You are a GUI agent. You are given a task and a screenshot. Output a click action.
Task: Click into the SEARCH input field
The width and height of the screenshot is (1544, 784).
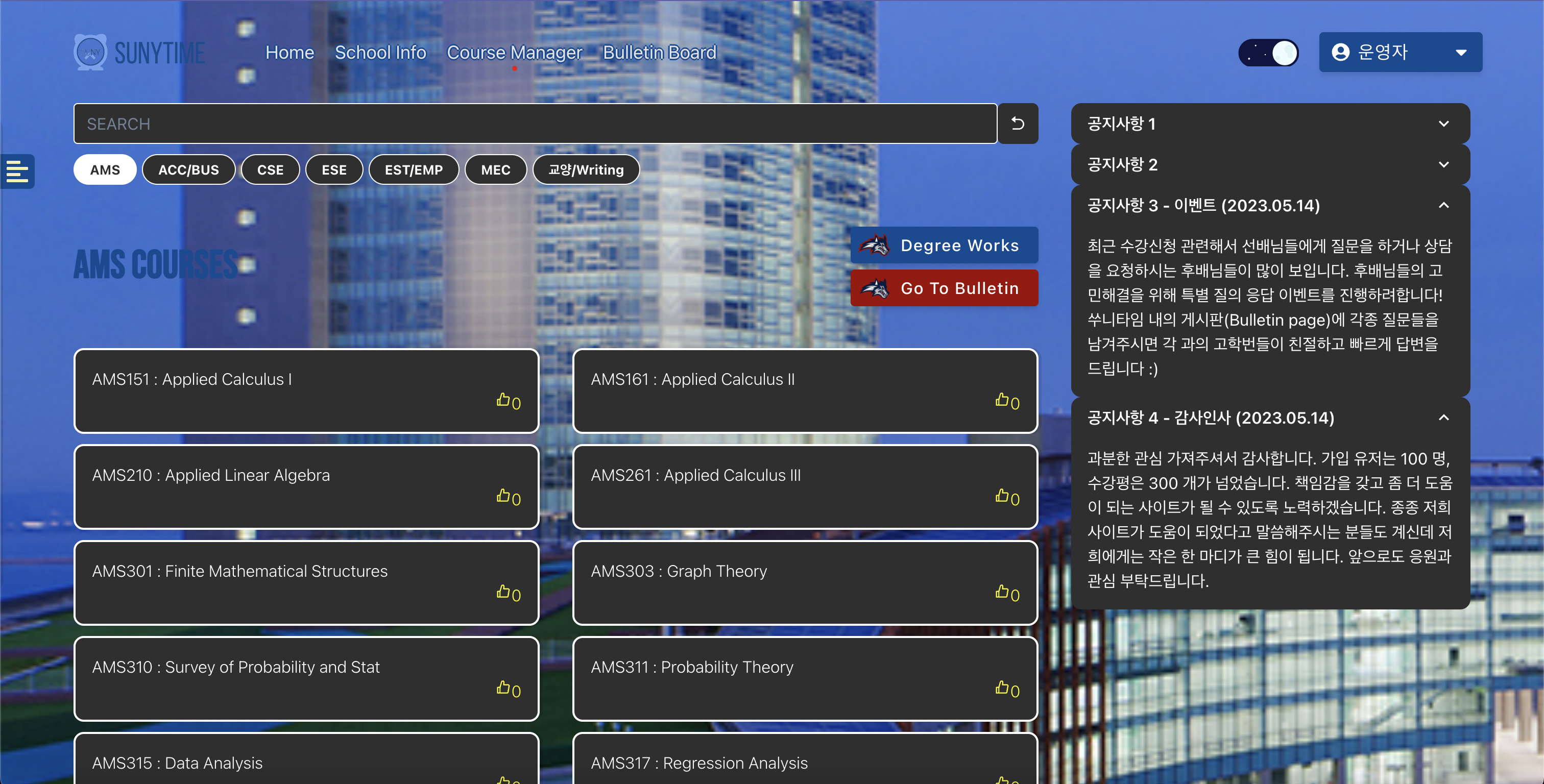535,124
